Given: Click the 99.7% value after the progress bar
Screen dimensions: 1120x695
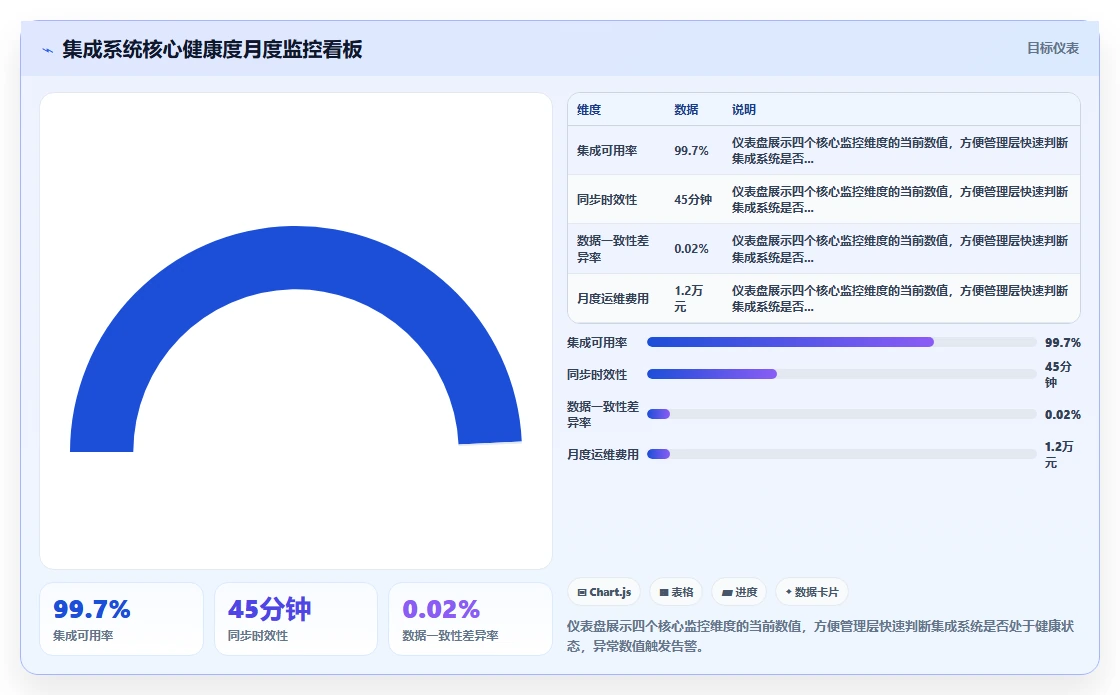Looking at the screenshot, I should coord(1063,343).
